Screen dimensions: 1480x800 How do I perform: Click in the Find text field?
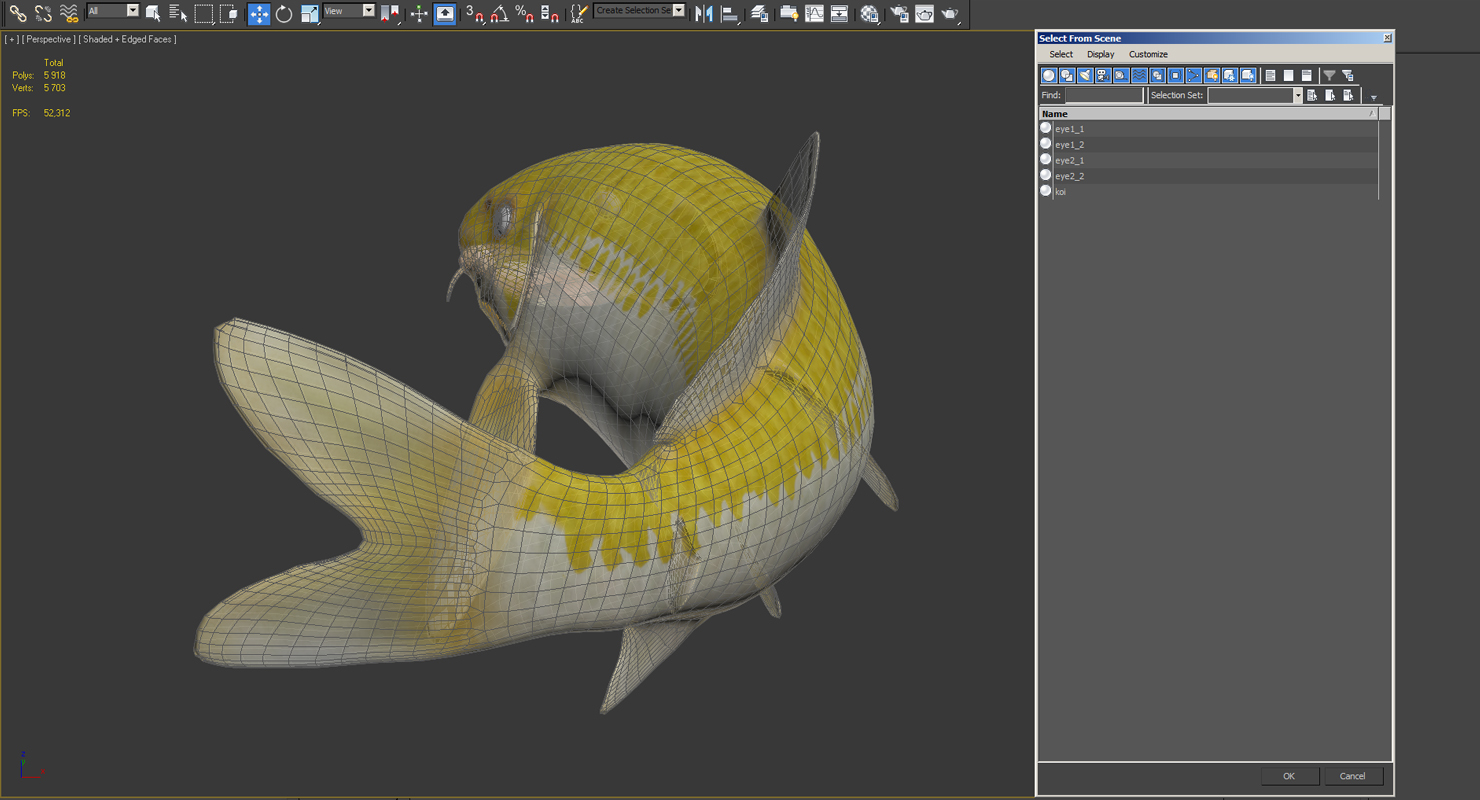pos(1103,95)
